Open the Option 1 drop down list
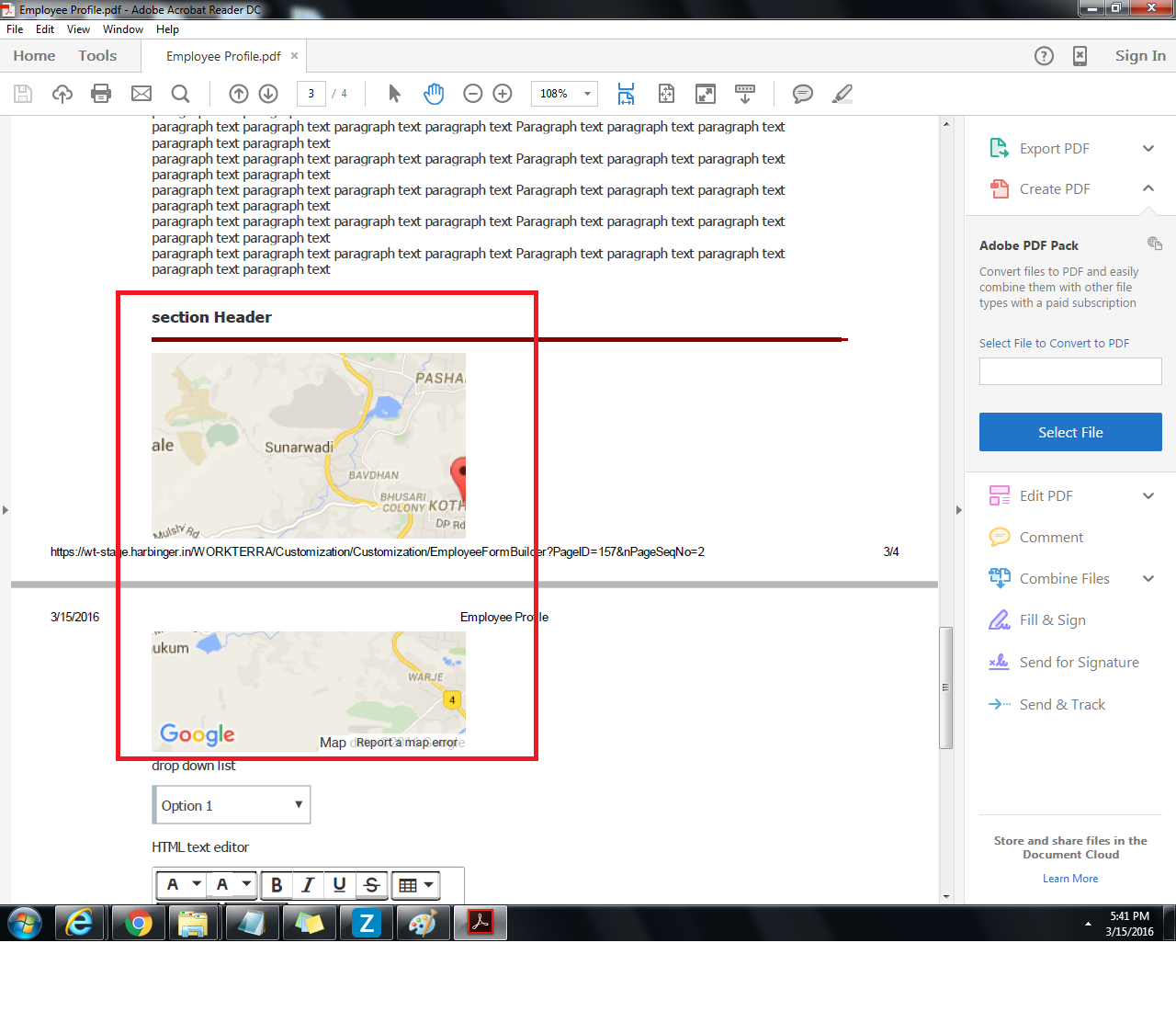The image size is (1176, 1011). tap(232, 805)
